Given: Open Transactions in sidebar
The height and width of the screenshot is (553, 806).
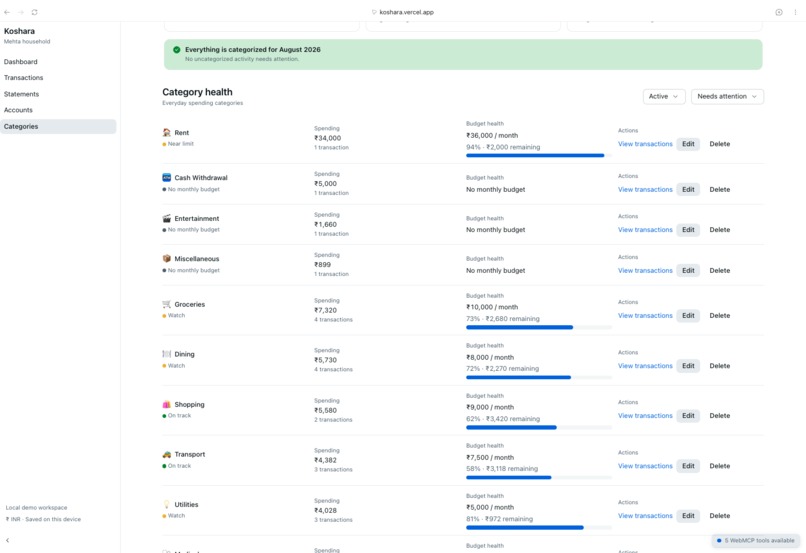Looking at the screenshot, I should point(24,78).
